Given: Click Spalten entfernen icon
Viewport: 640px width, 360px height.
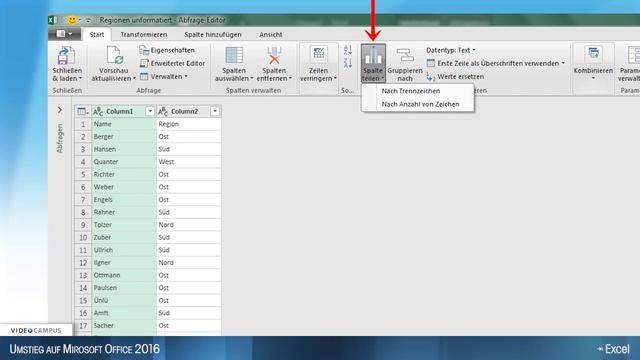Looking at the screenshot, I should (274, 56).
